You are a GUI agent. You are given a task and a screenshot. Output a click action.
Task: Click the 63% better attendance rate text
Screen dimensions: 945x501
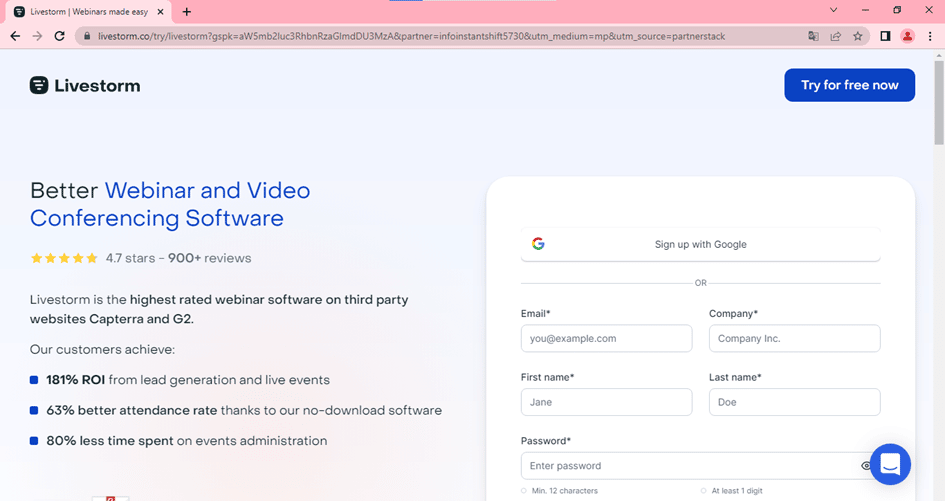tap(244, 410)
